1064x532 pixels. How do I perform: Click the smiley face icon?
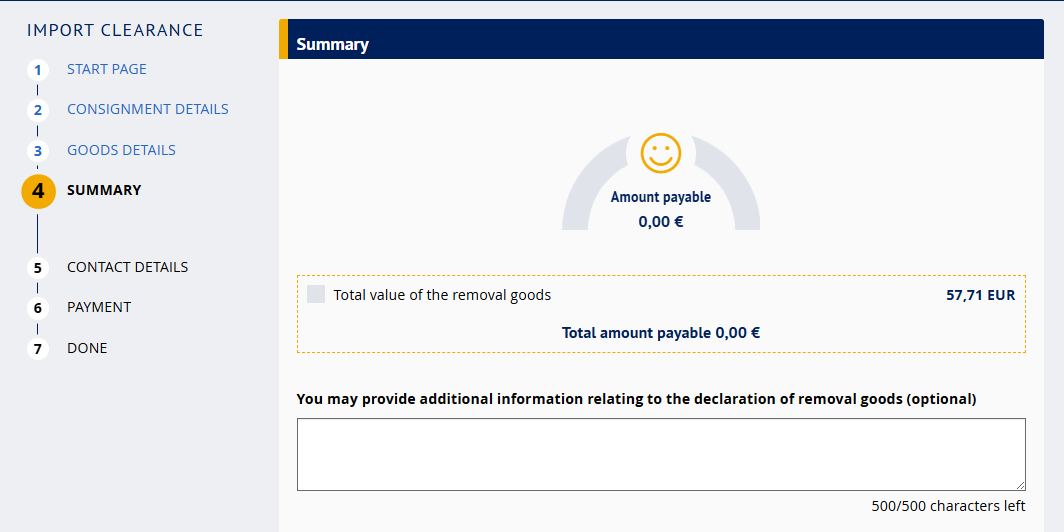[x=661, y=153]
